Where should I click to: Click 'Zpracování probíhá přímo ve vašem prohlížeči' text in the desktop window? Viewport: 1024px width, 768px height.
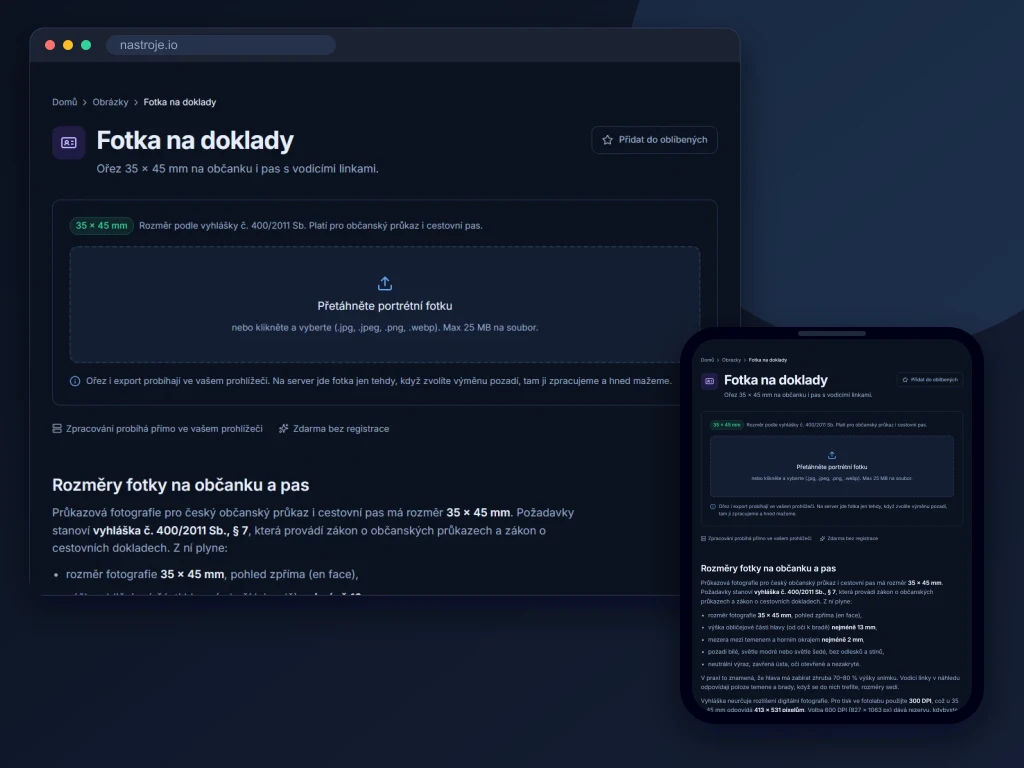click(x=164, y=428)
